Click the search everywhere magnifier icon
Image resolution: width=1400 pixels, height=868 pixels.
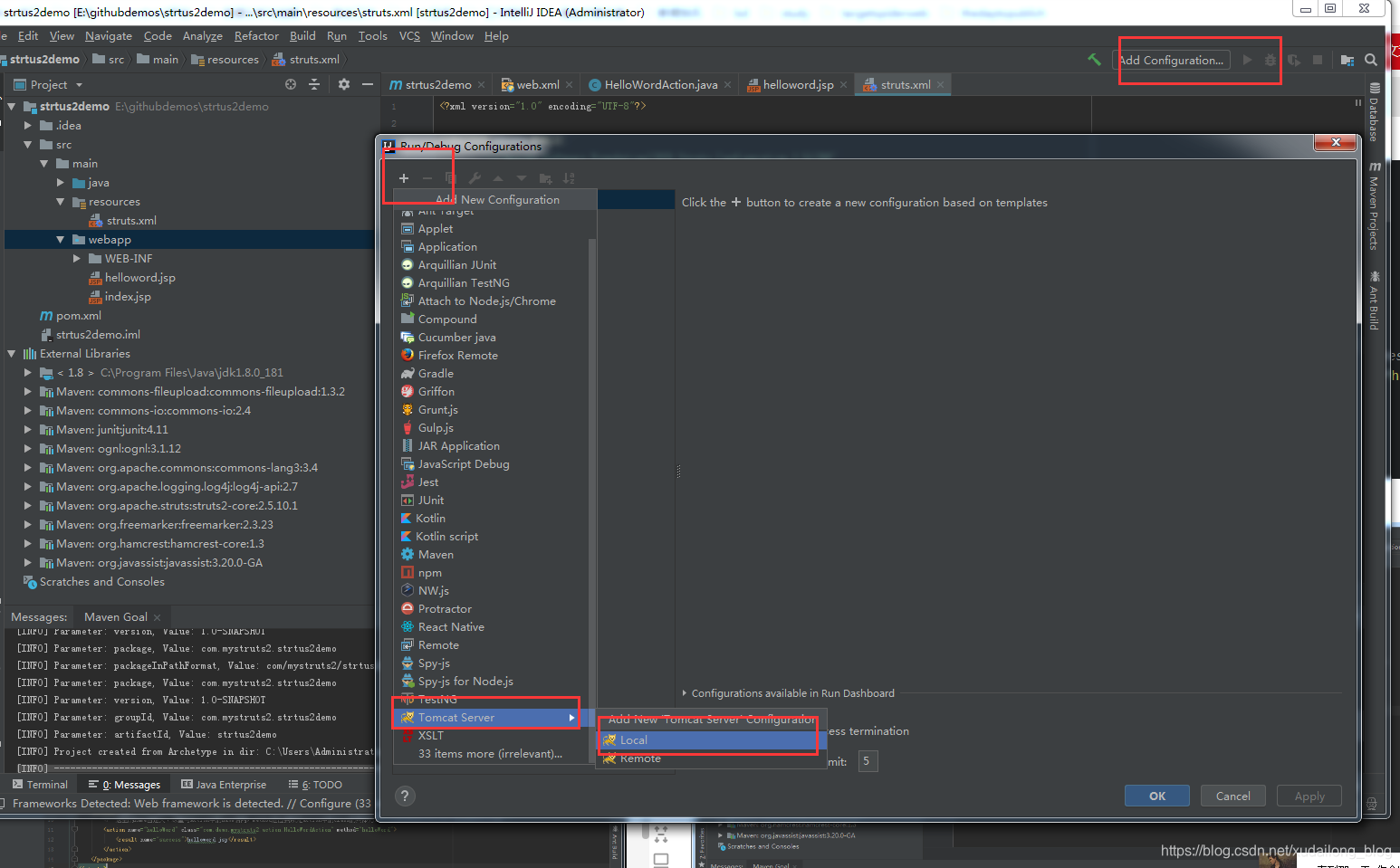(1371, 60)
